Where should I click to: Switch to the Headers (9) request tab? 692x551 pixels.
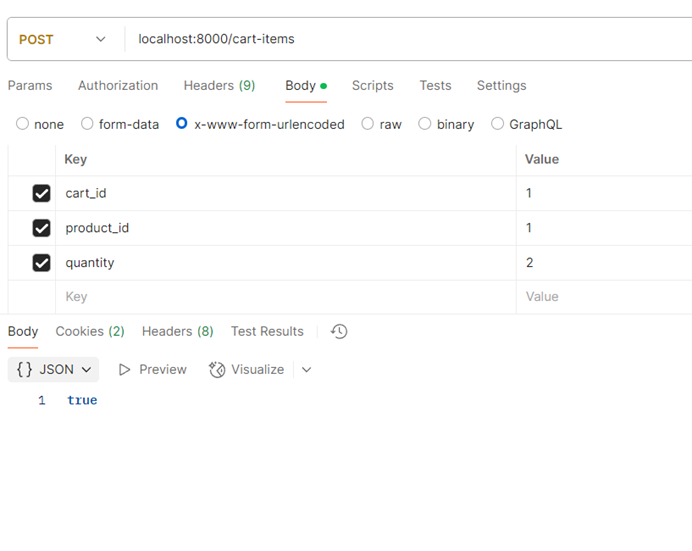pyautogui.click(x=219, y=86)
